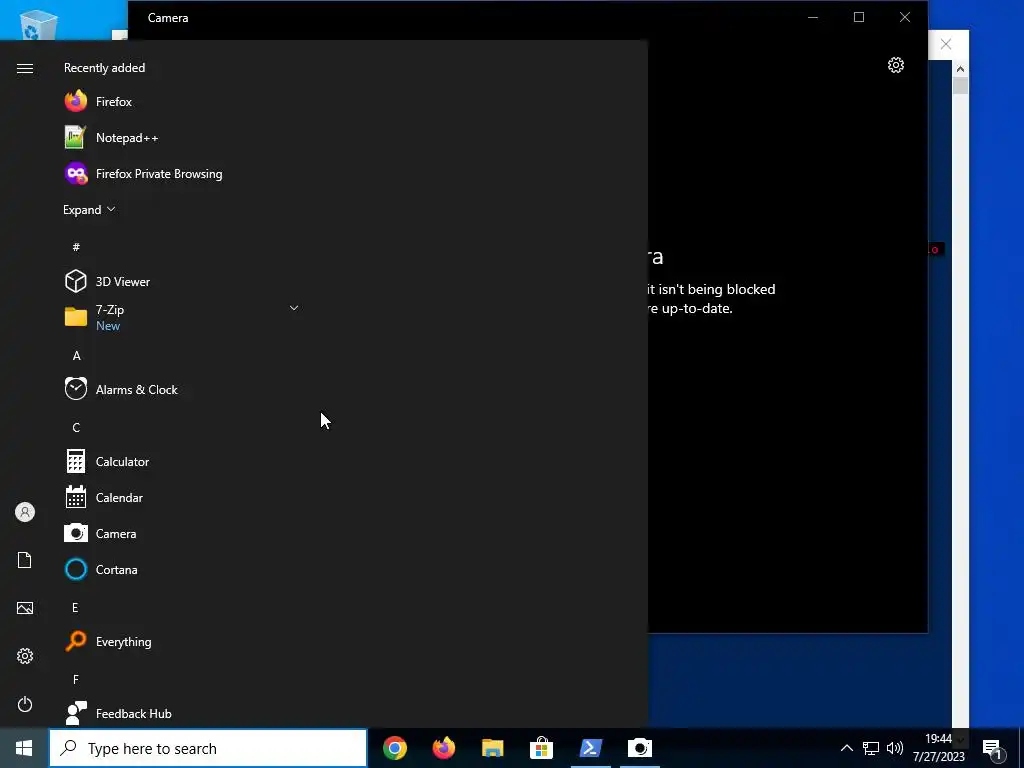1024x768 pixels.
Task: Switch to PowerShell in the taskbar
Action: [x=590, y=748]
